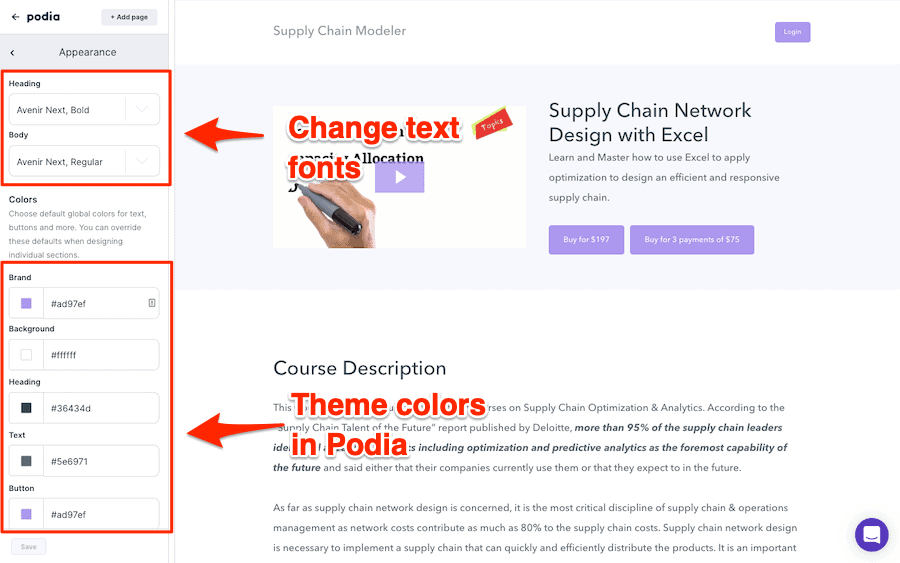Click the podia logo
This screenshot has width=900, height=563.
[43, 17]
